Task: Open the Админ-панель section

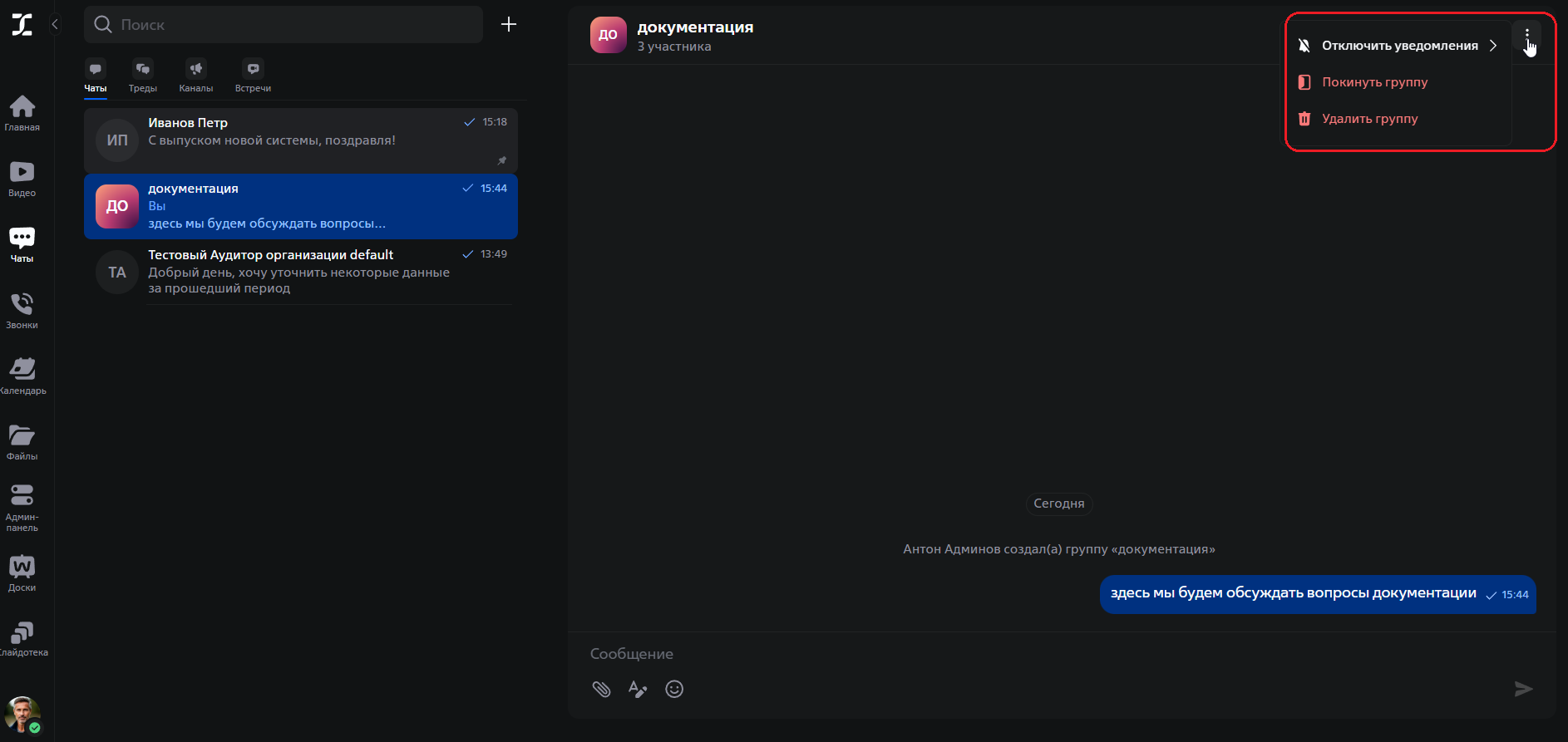Action: point(22,509)
